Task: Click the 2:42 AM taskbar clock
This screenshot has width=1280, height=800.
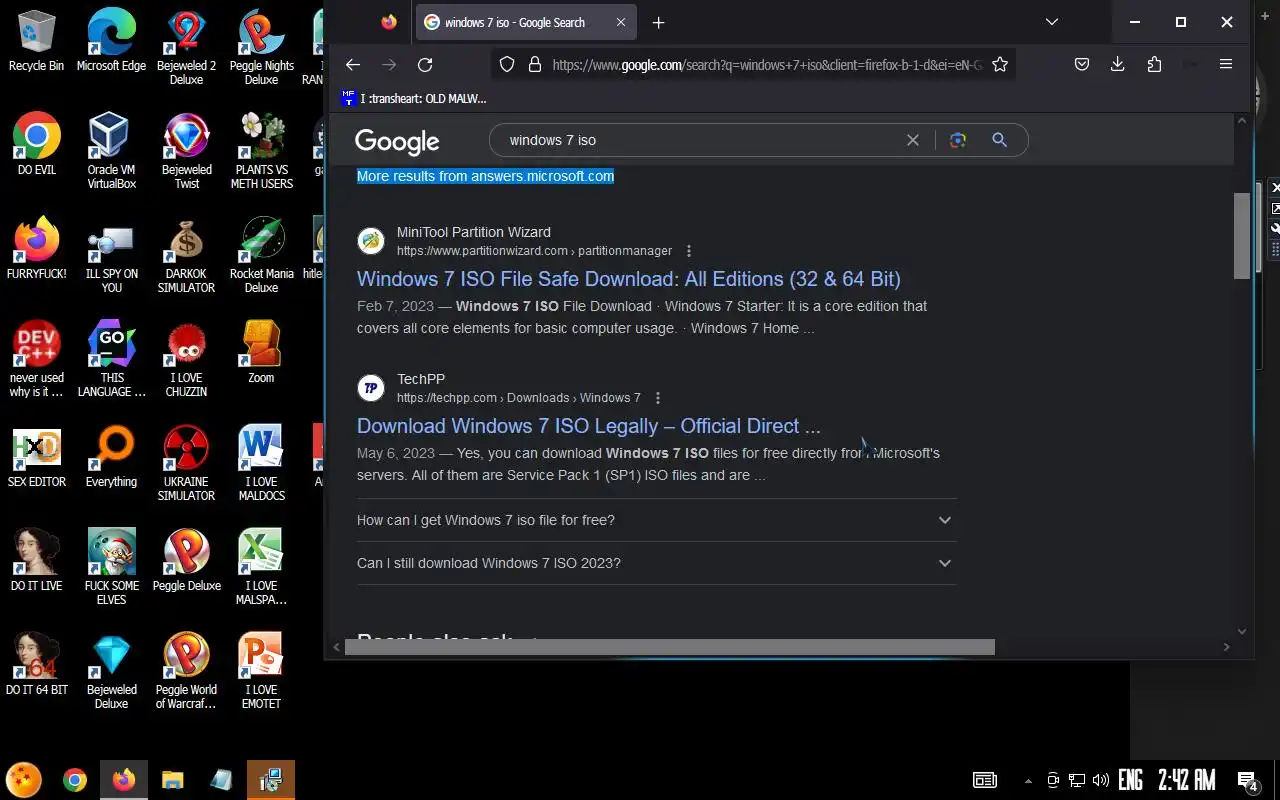Action: (1186, 780)
